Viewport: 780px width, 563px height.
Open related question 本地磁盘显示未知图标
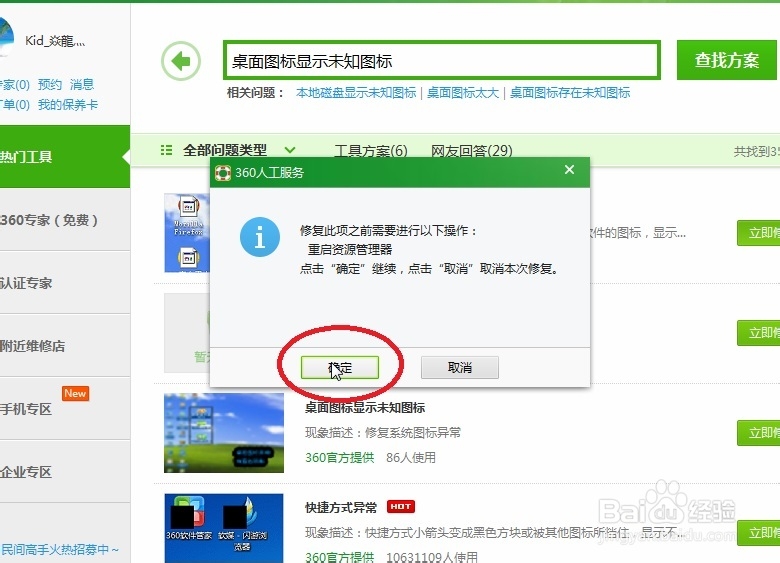click(356, 93)
